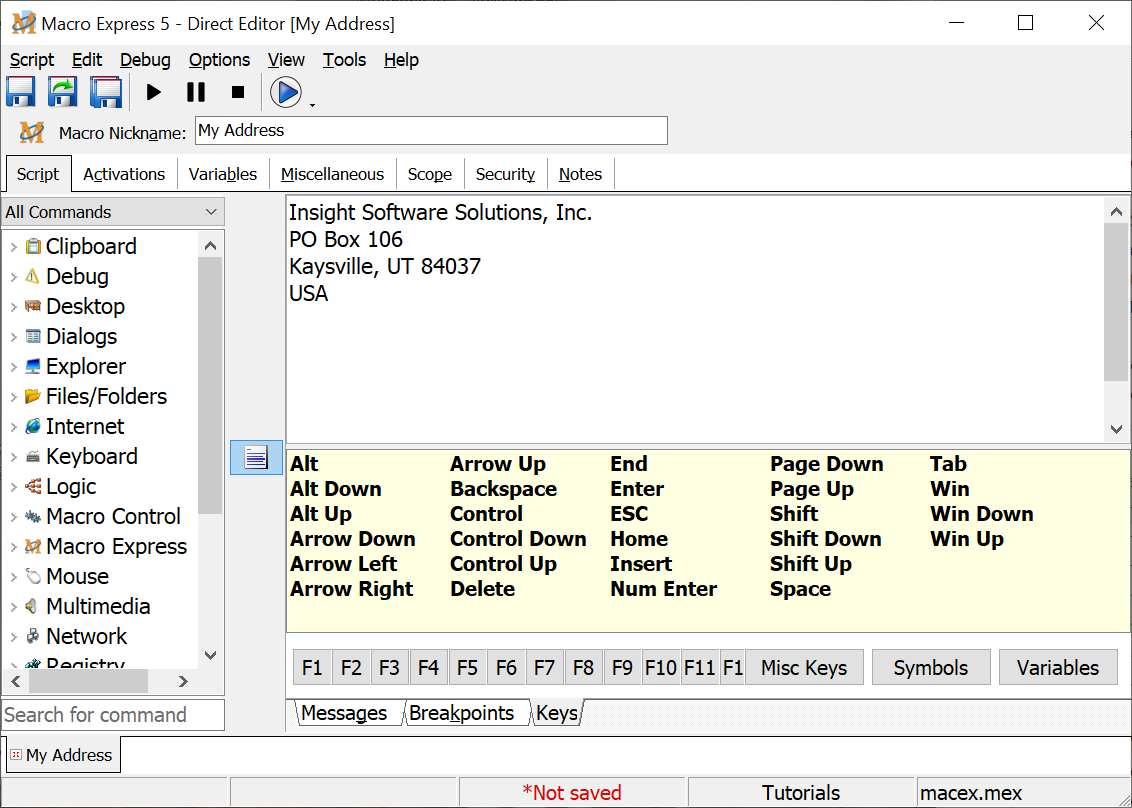Viewport: 1132px width, 808px height.
Task: Click the text view icon beside key list
Action: 256,458
